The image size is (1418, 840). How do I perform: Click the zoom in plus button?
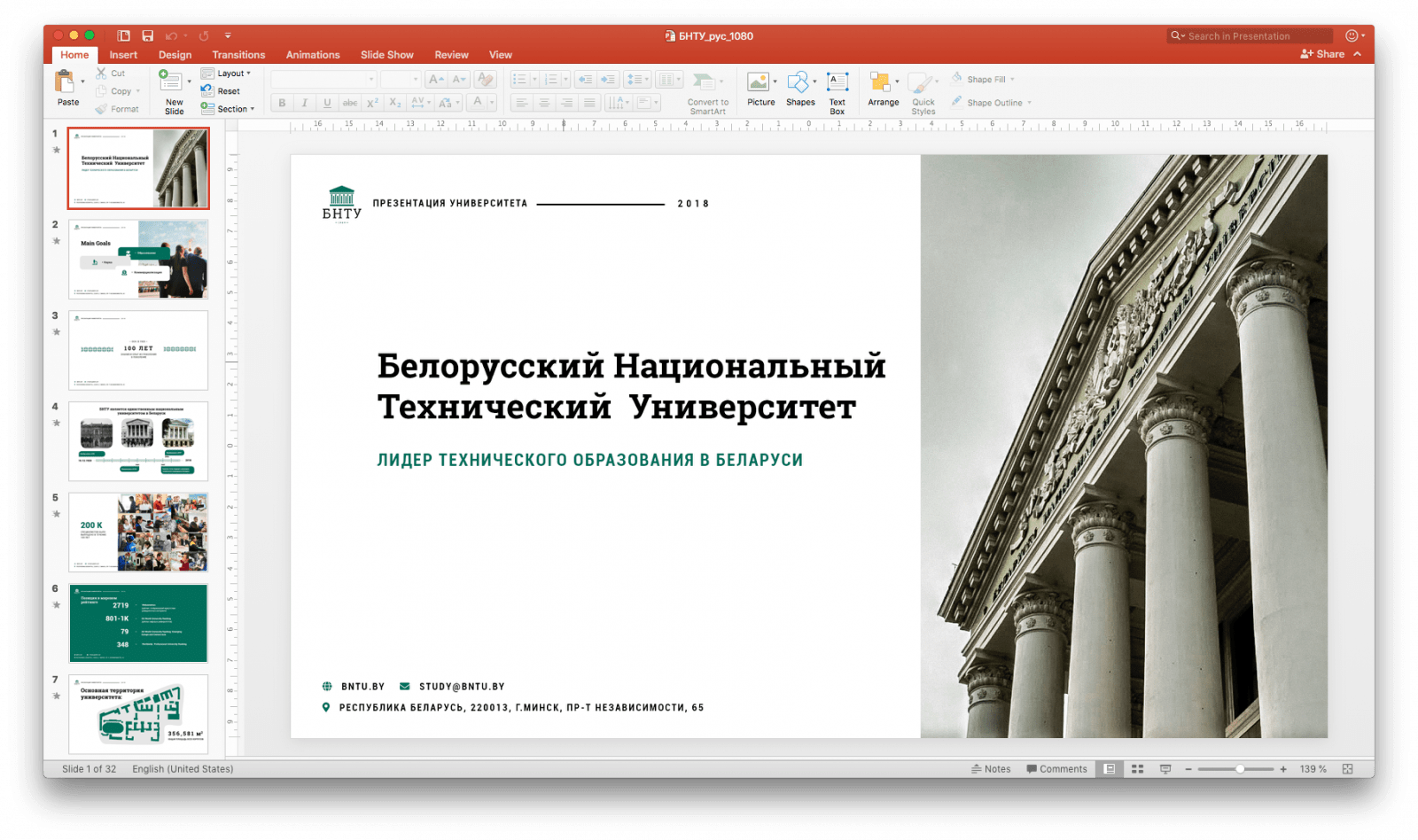click(1282, 769)
